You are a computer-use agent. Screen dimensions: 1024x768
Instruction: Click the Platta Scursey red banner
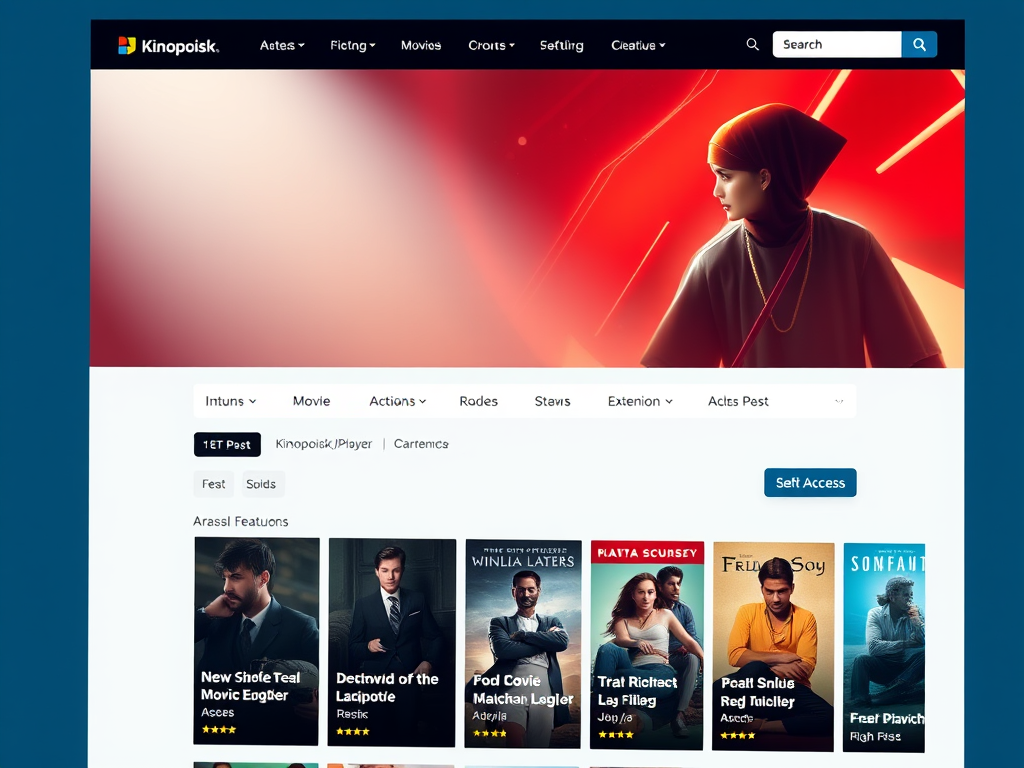[x=647, y=552]
